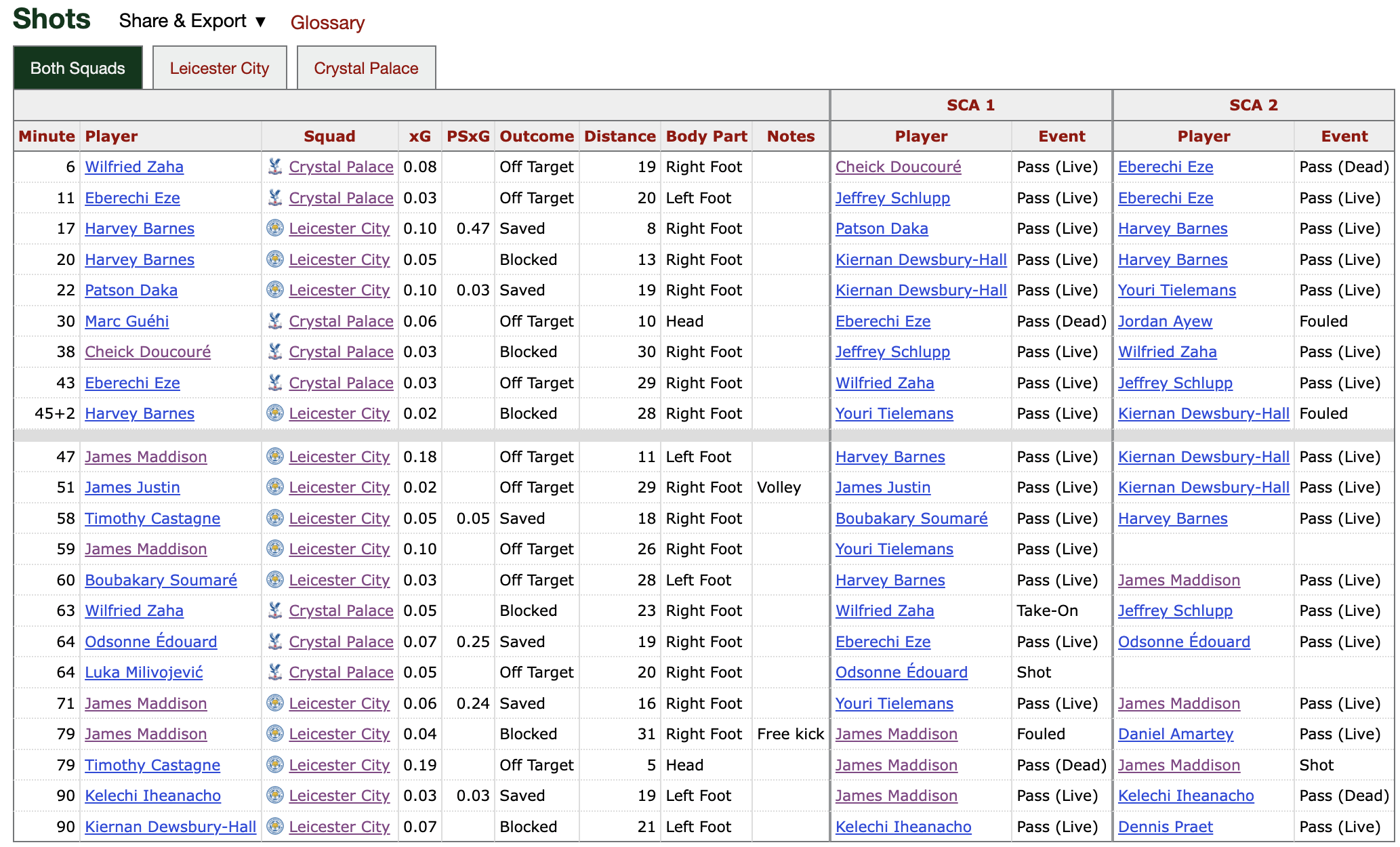Open Cheick Doucouré shooter link at minute 38
This screenshot has width=1400, height=847.
(x=148, y=352)
